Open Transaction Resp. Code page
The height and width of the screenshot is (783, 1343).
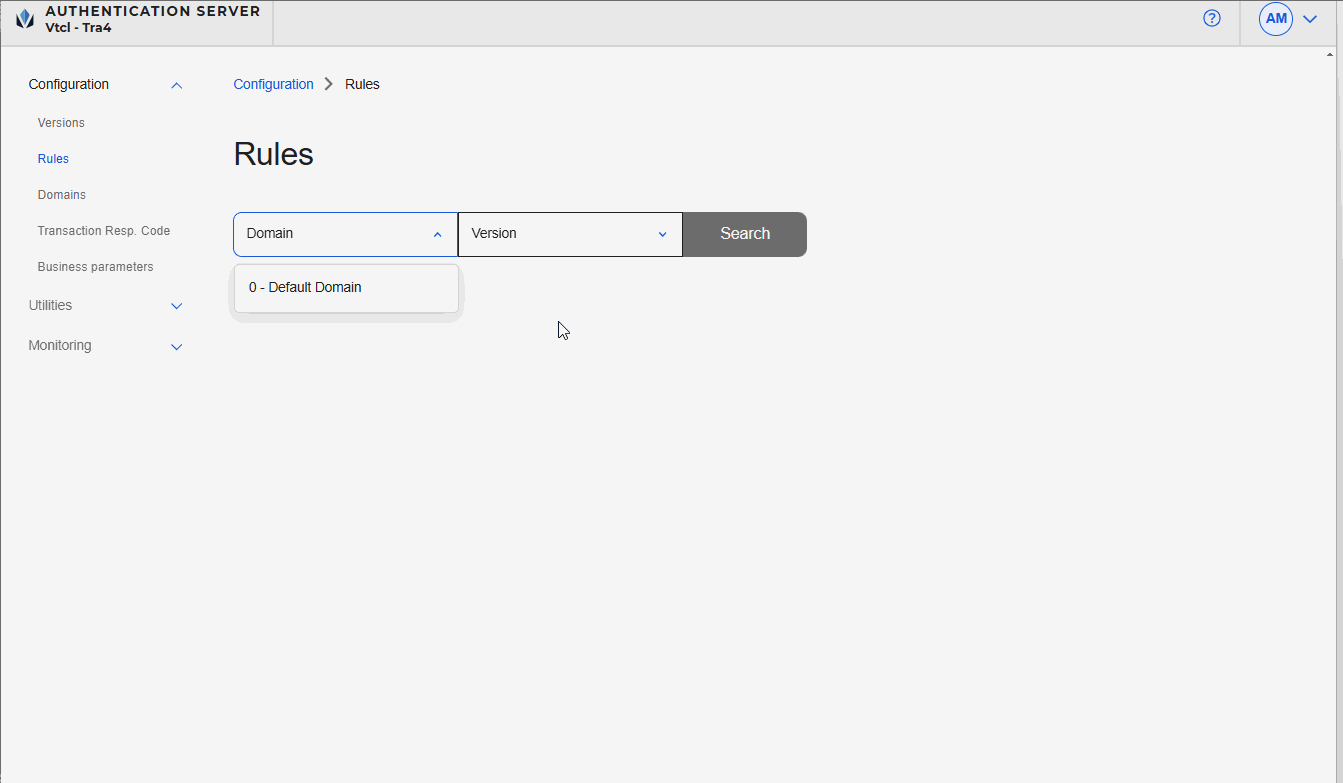104,231
